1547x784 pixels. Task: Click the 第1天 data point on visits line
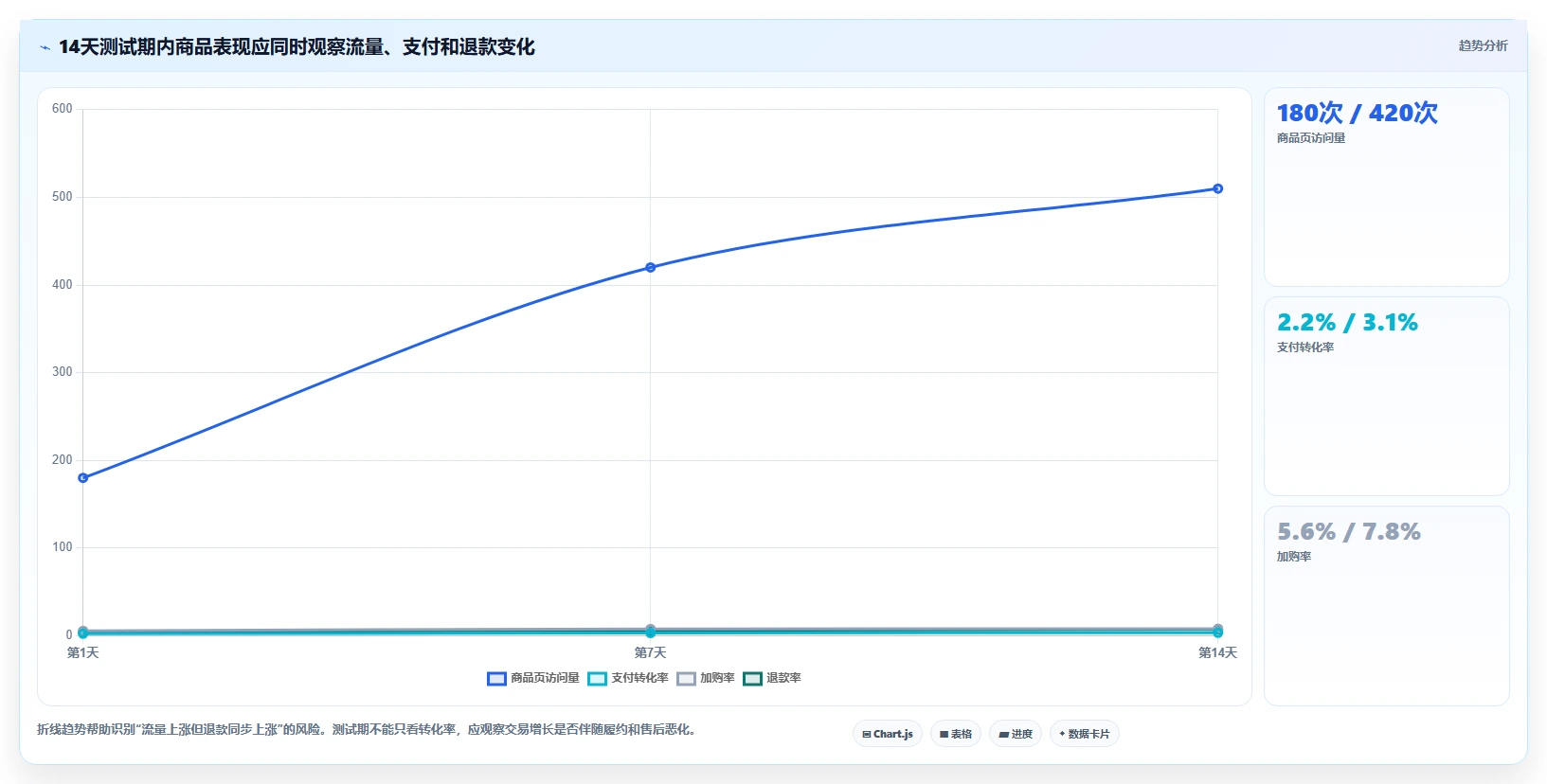coord(83,478)
